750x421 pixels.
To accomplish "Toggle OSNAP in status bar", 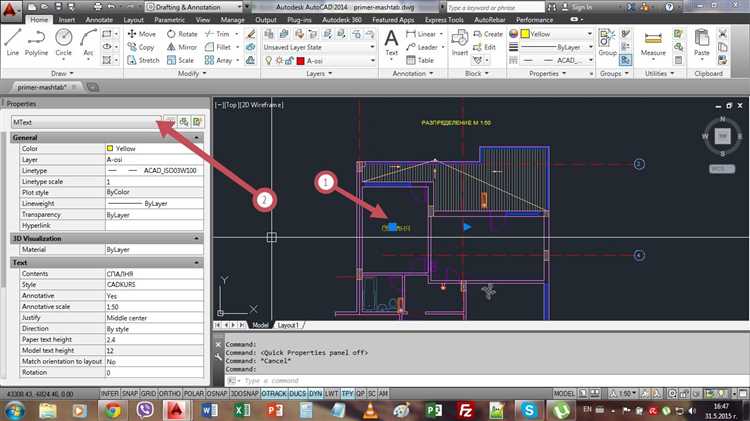I will 217,393.
